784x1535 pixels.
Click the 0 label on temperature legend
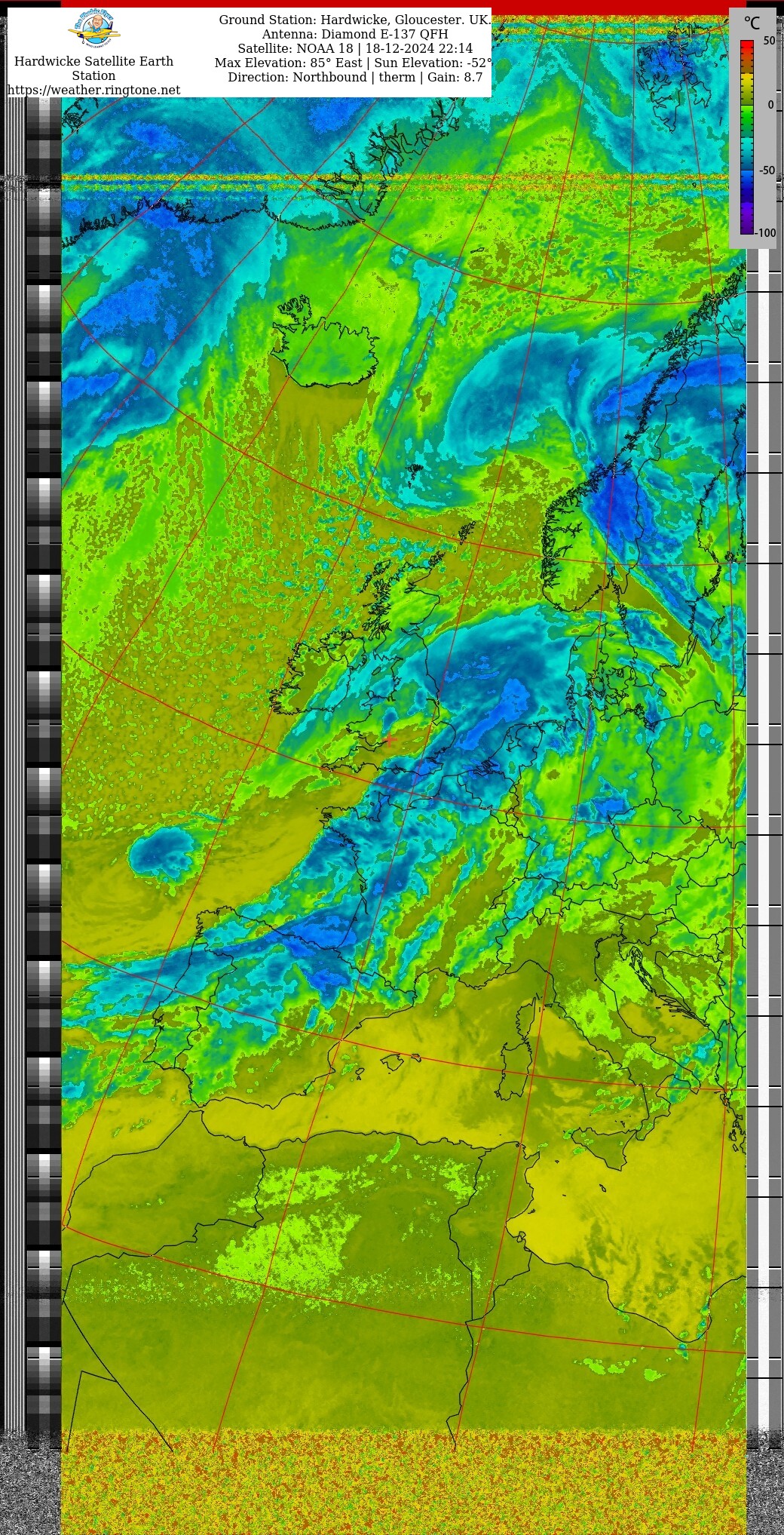pyautogui.click(x=770, y=105)
